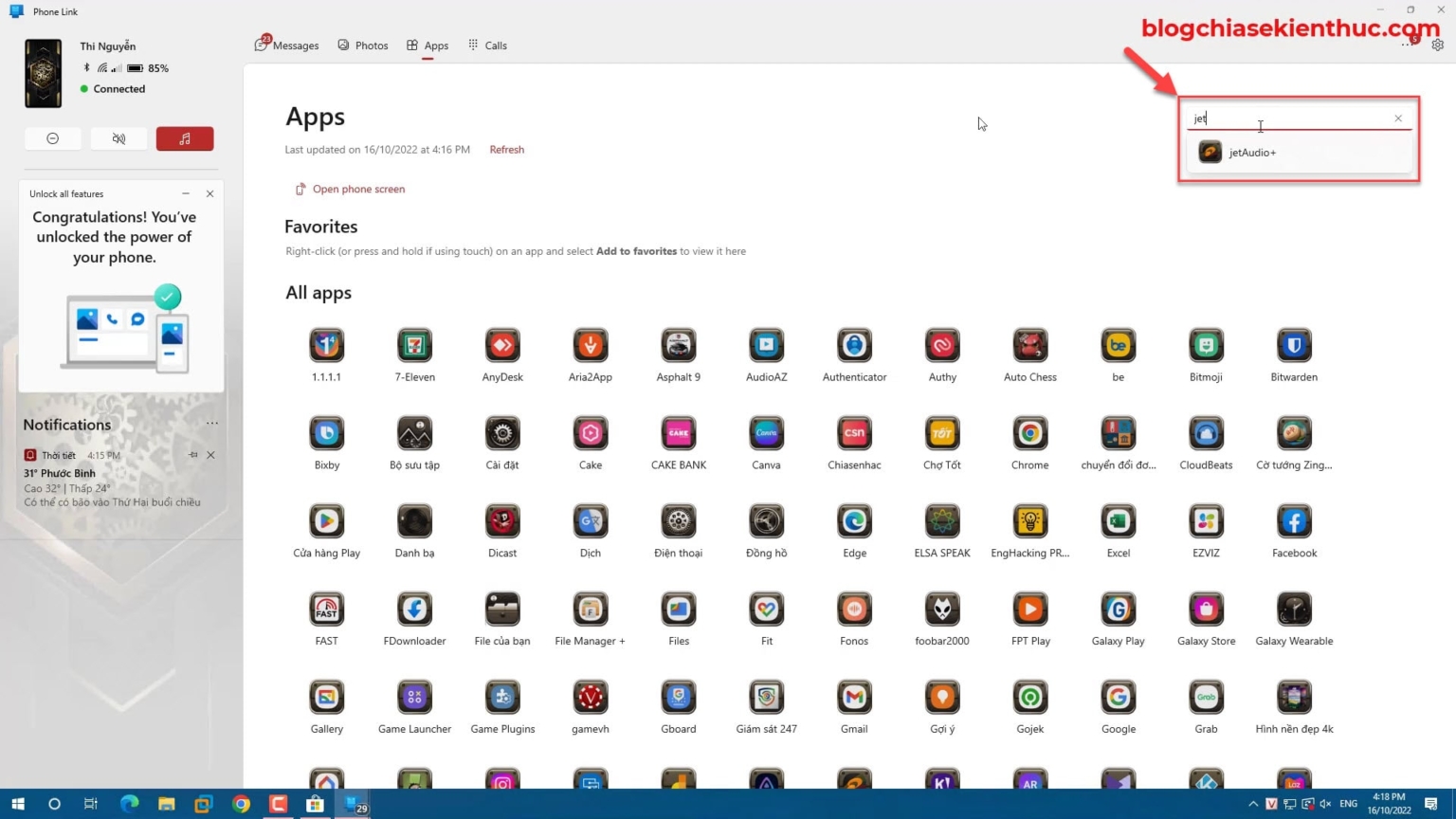The height and width of the screenshot is (819, 1456).
Task: Launch the Authenticator app
Action: [x=854, y=346]
